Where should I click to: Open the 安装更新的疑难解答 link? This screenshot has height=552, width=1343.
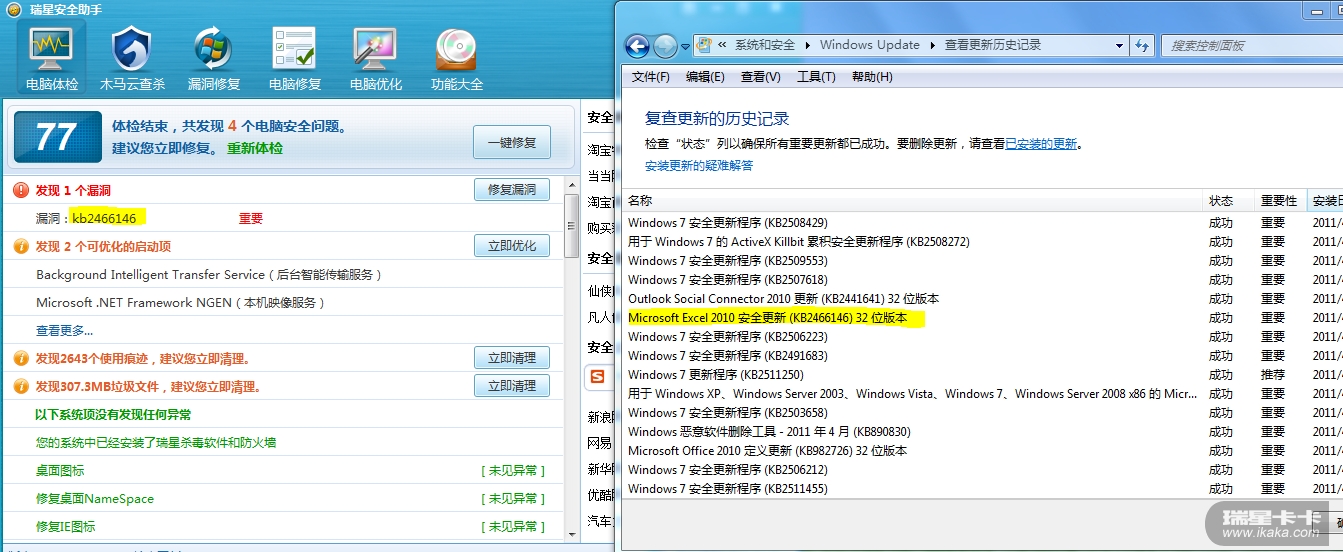(x=699, y=166)
